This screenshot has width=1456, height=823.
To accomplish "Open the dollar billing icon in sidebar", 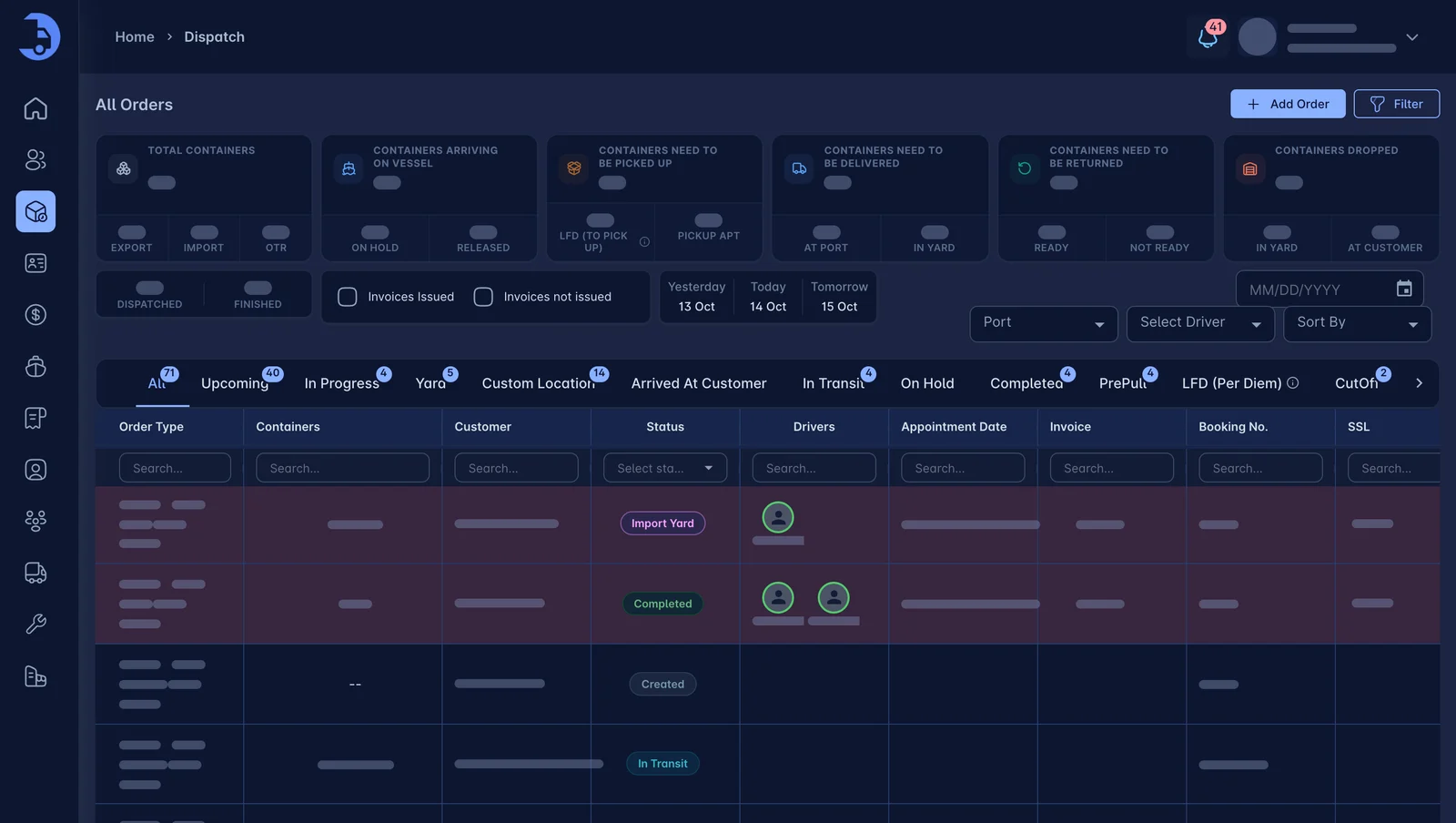I will coord(35,315).
